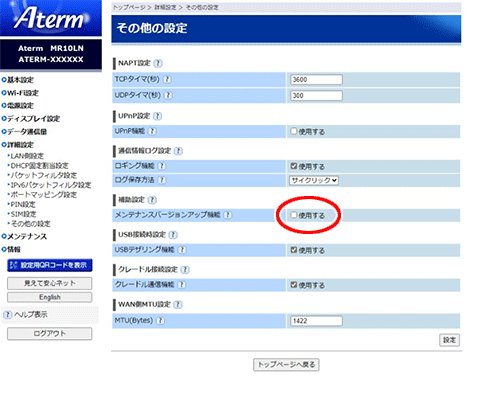This screenshot has width=500, height=393.
Task: Open help icon beside クレードル接続設定 heading
Action: coord(185,269)
